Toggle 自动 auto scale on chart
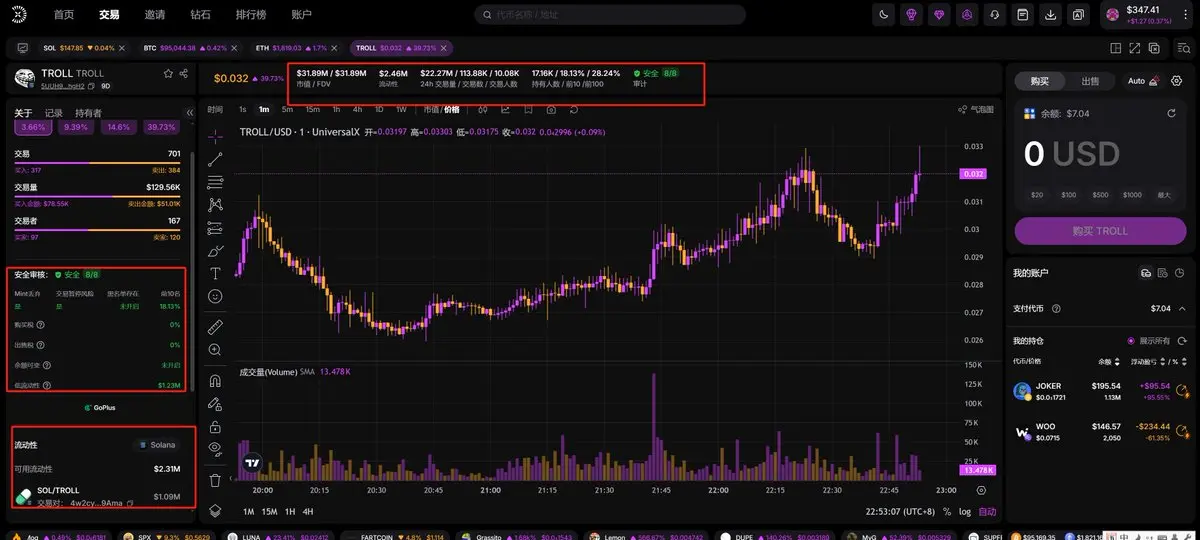The width and height of the screenshot is (1200, 540). click(987, 511)
